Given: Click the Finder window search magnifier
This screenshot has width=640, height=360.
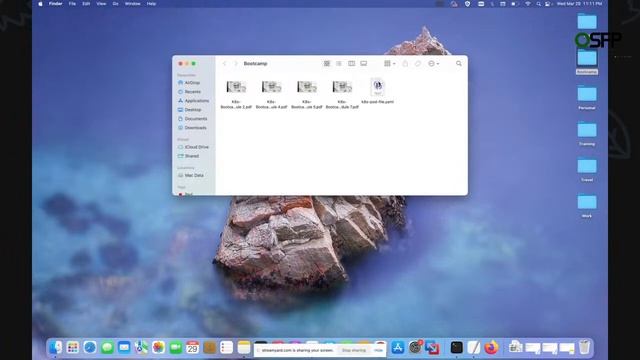Looking at the screenshot, I should pos(459,64).
